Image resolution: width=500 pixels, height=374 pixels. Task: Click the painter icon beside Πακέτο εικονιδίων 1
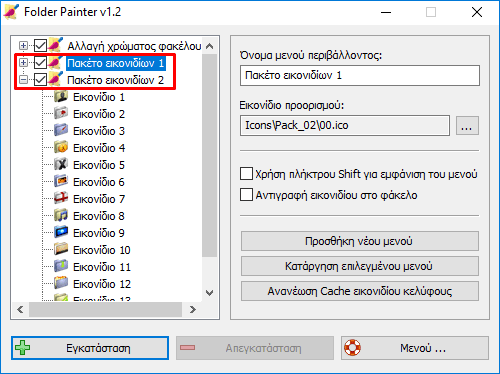(55, 62)
